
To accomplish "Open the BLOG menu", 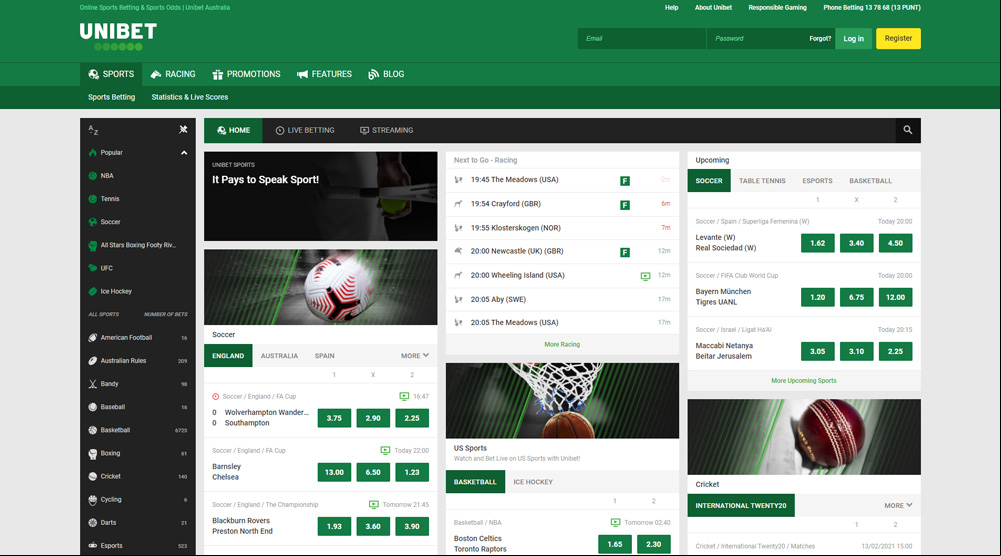I will point(386,74).
